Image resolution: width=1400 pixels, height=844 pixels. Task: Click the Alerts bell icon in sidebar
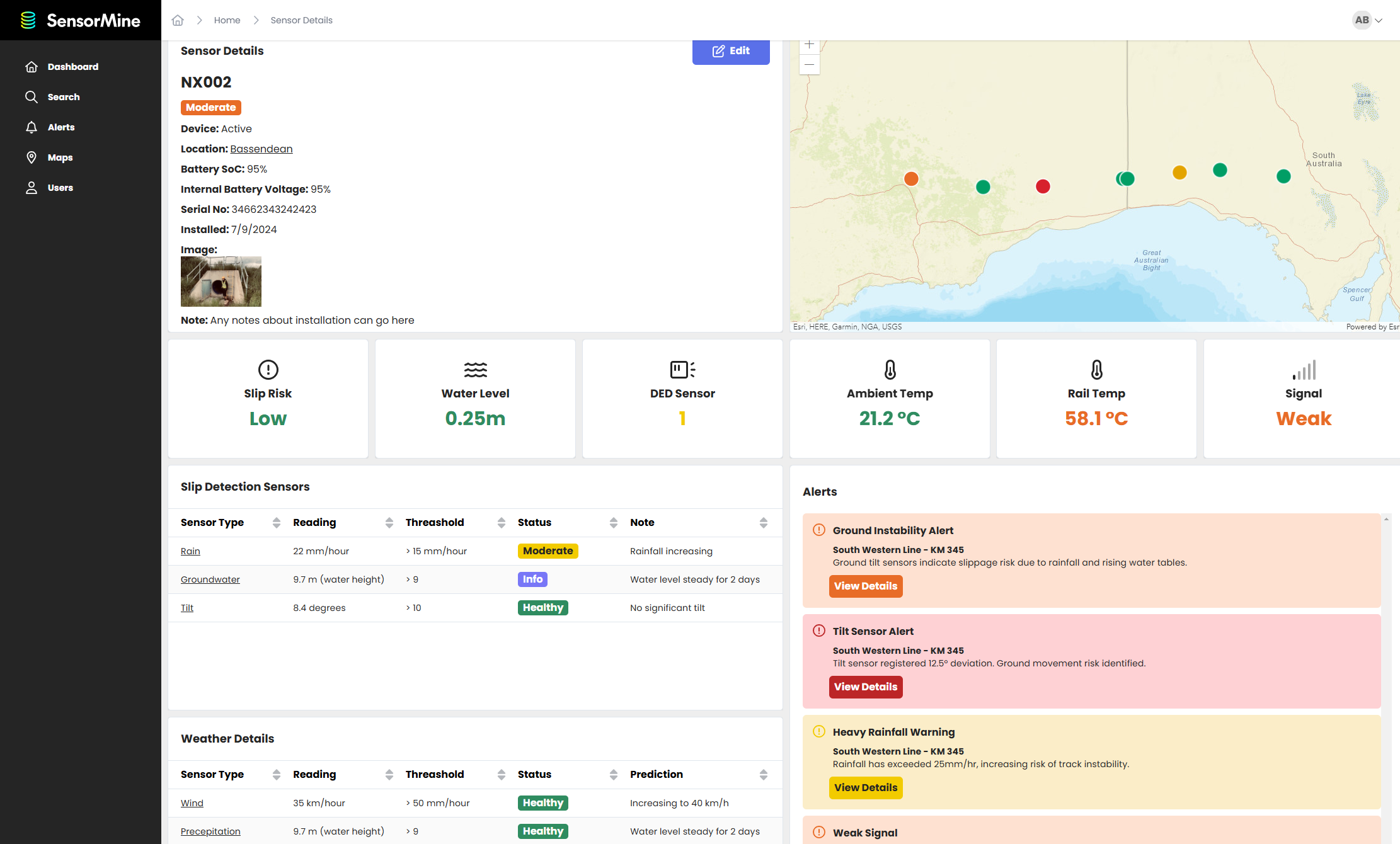32,127
